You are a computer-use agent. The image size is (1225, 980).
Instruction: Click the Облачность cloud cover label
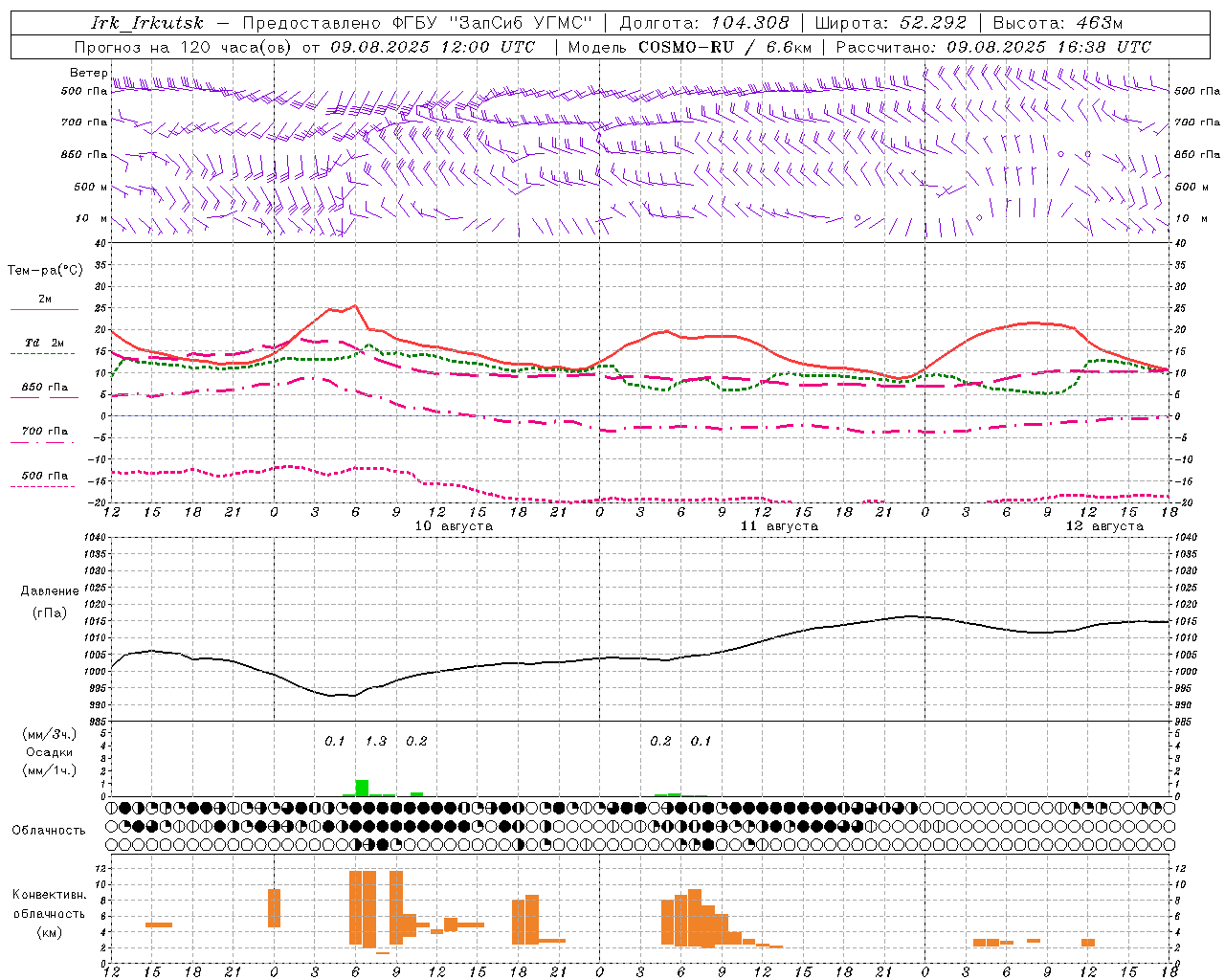[49, 831]
